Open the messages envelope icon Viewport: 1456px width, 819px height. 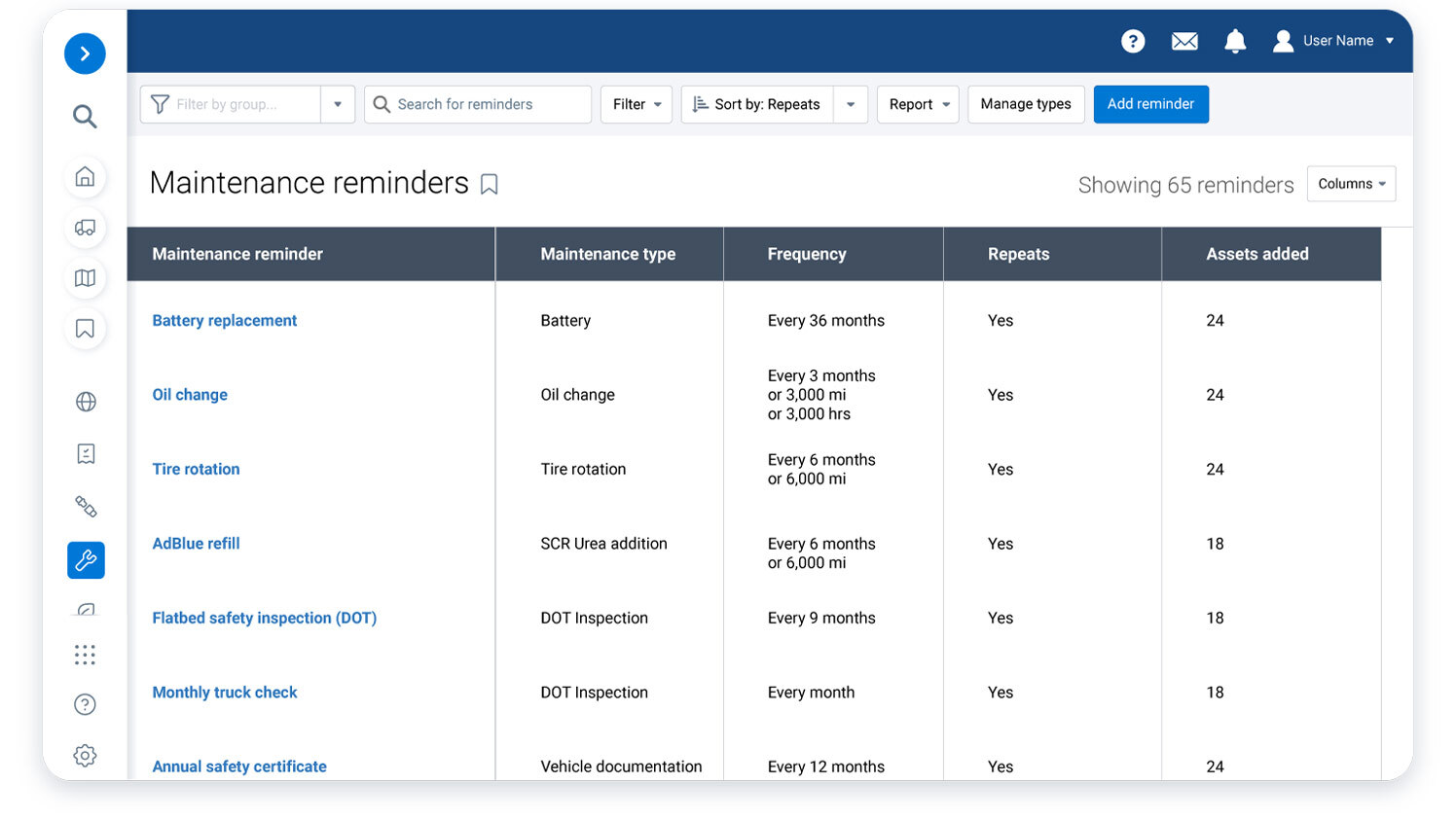pos(1184,41)
